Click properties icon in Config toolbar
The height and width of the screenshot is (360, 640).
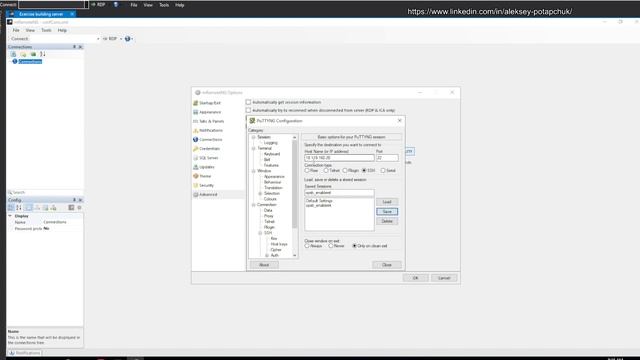29,208
